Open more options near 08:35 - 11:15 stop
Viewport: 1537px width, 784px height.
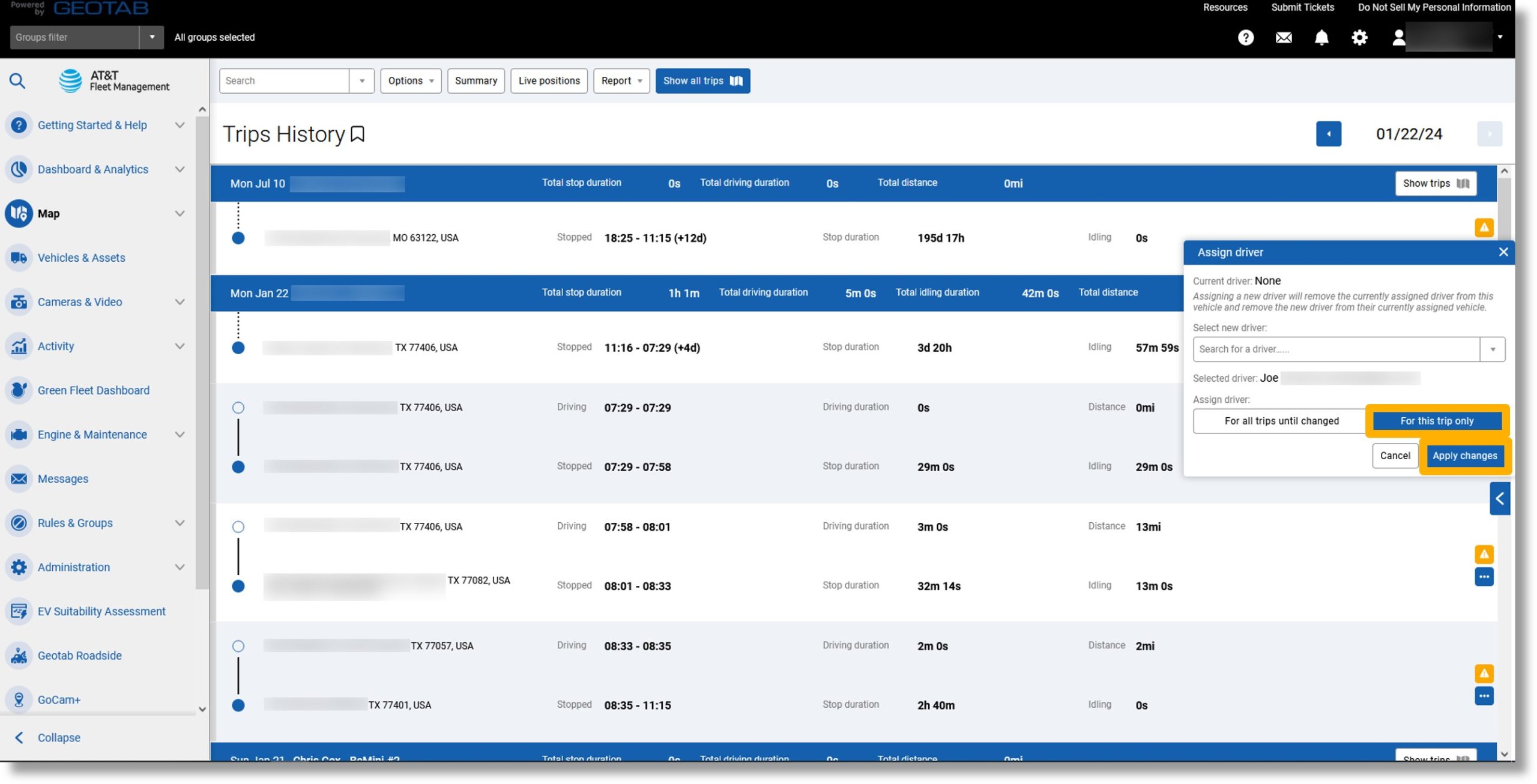[x=1484, y=696]
